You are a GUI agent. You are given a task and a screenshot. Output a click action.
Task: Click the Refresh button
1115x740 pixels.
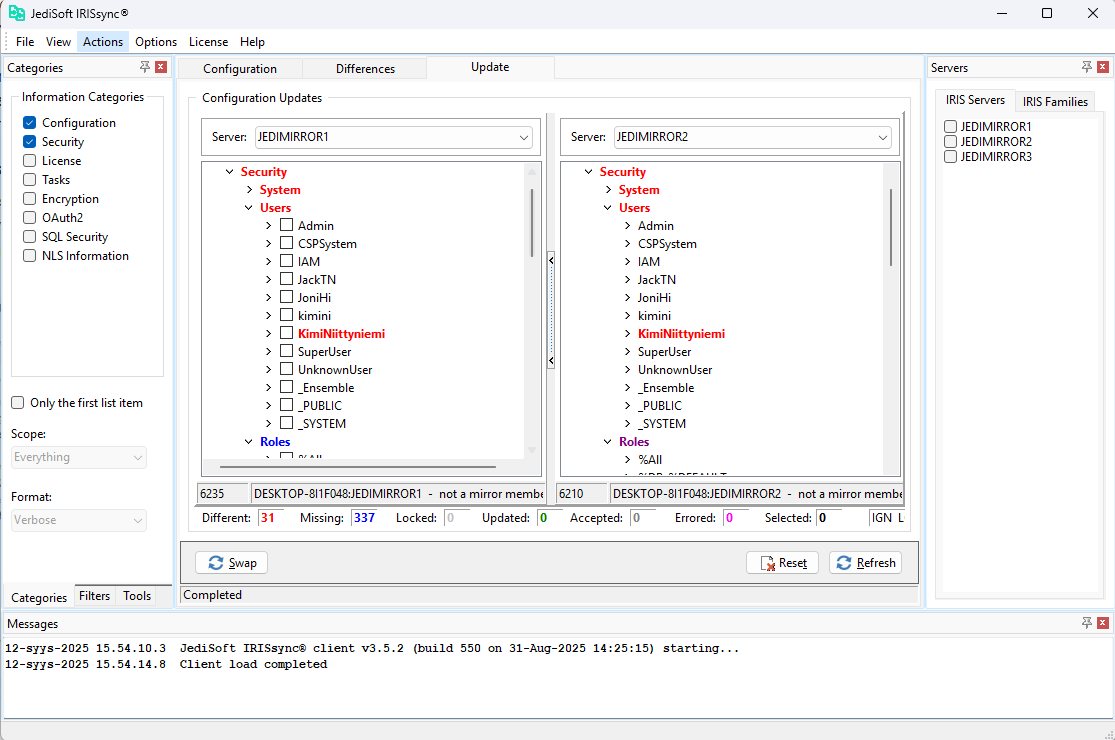pos(865,563)
